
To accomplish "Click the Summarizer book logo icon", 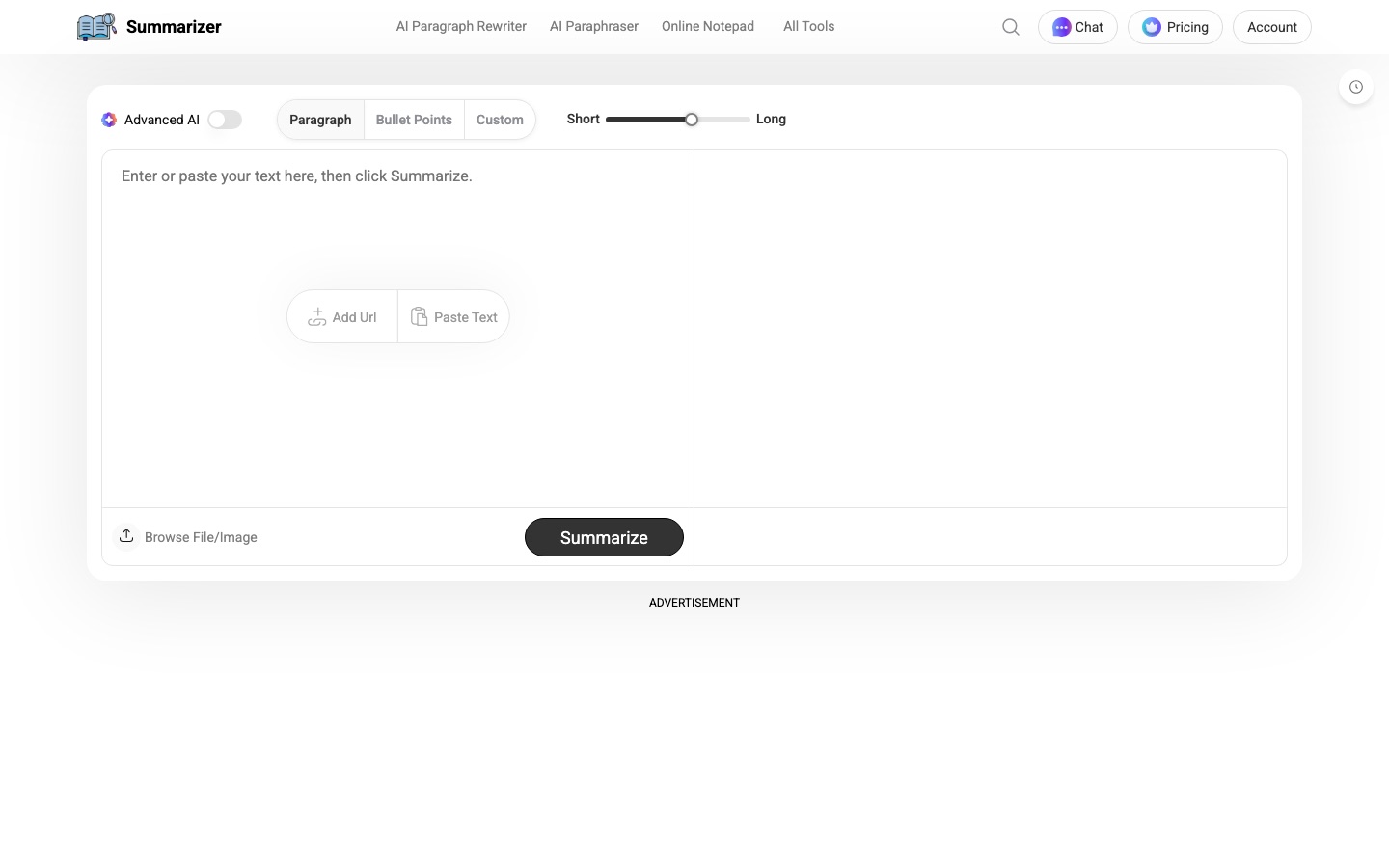I will [96, 27].
